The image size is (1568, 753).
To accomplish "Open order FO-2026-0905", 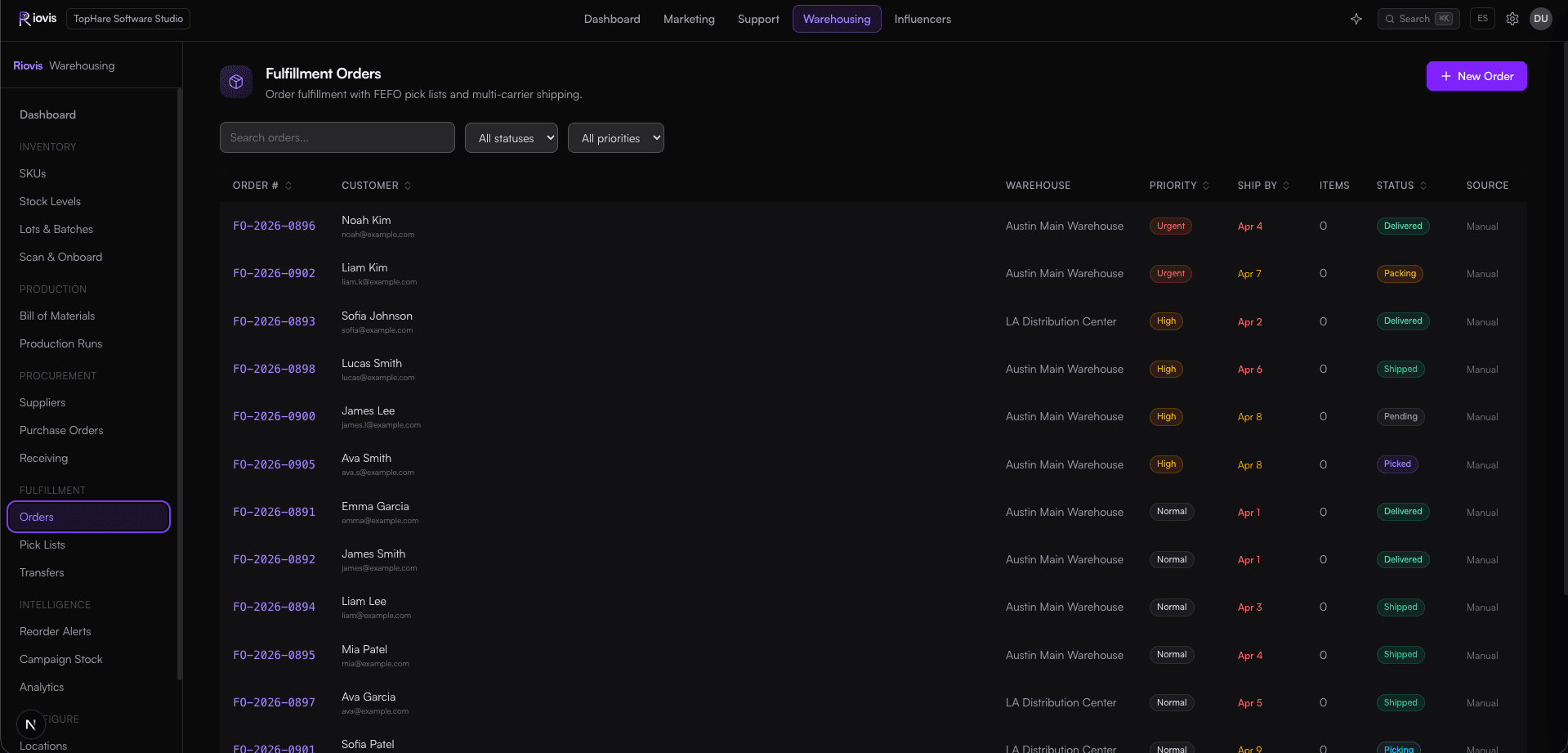I will 274,465.
